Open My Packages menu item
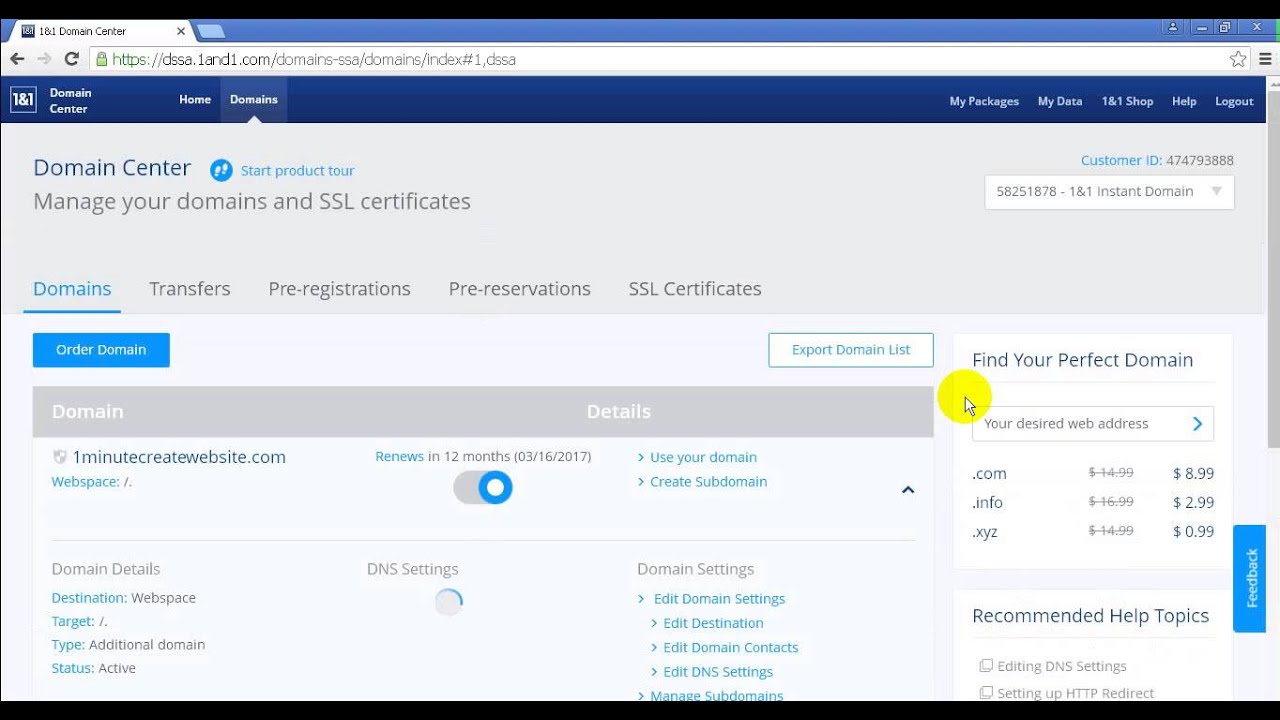The width and height of the screenshot is (1280, 720). click(984, 101)
